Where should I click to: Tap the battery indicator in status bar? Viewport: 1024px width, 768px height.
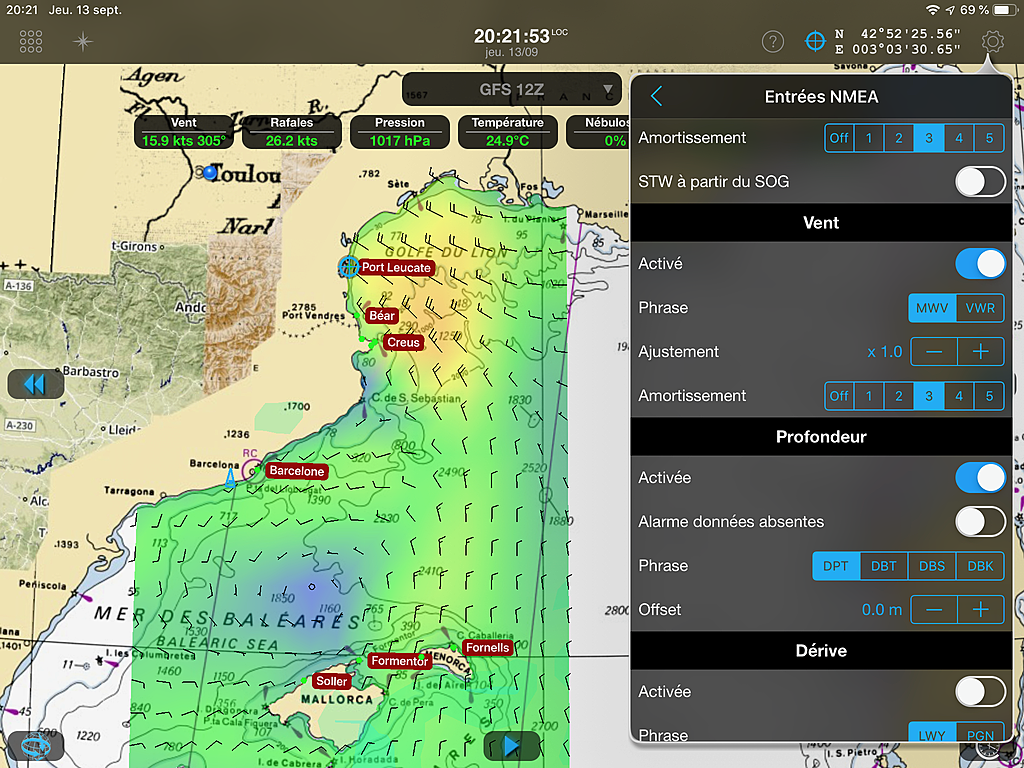(x=1005, y=10)
